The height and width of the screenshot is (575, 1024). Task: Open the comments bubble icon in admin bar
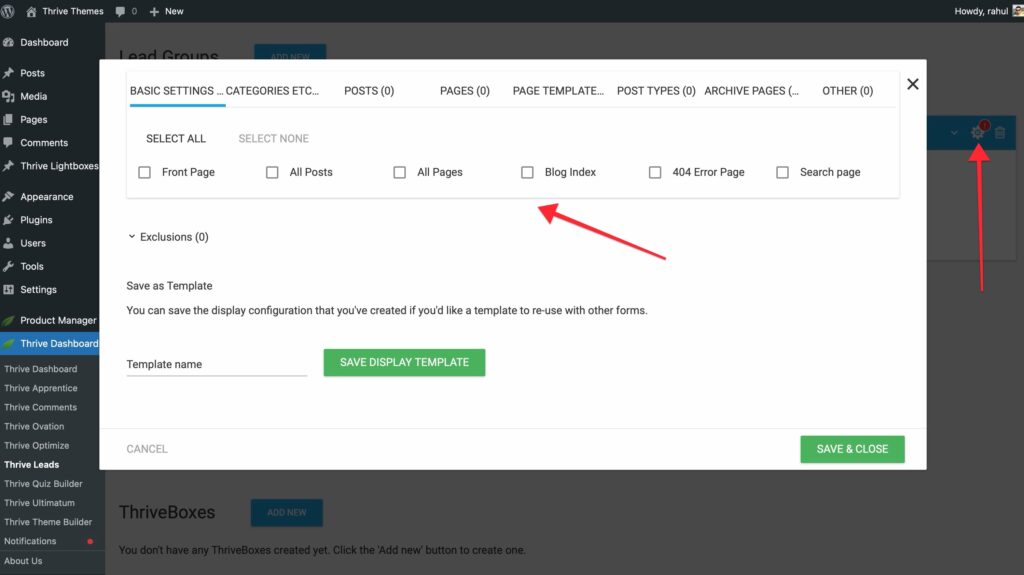point(122,11)
